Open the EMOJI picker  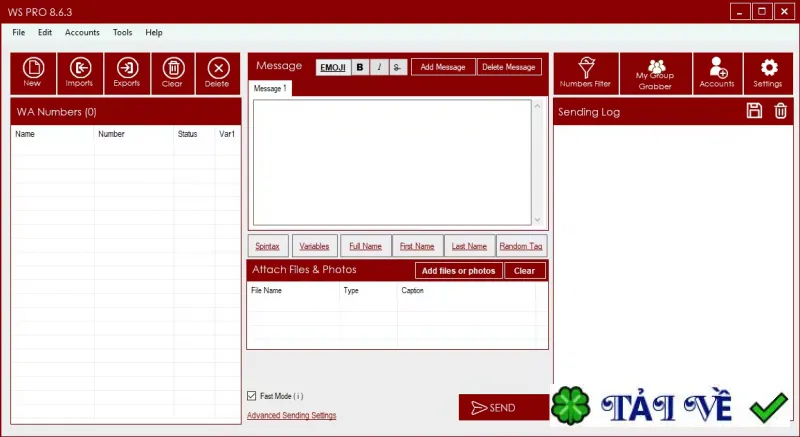[x=333, y=67]
